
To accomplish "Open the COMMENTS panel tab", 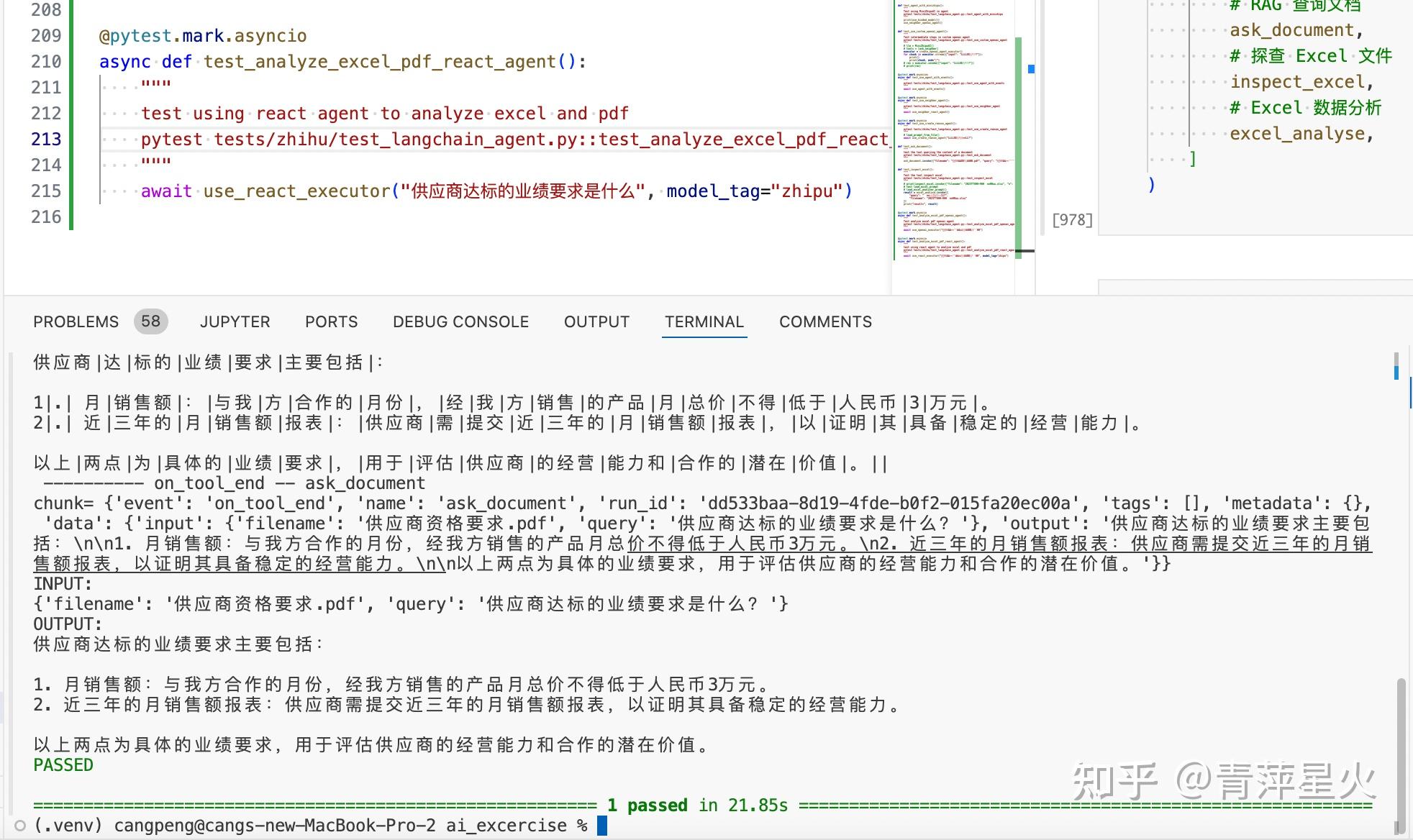I will click(824, 321).
